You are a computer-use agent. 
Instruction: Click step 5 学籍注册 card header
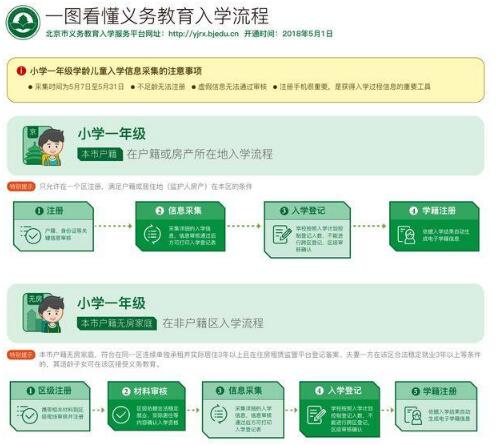click(436, 391)
